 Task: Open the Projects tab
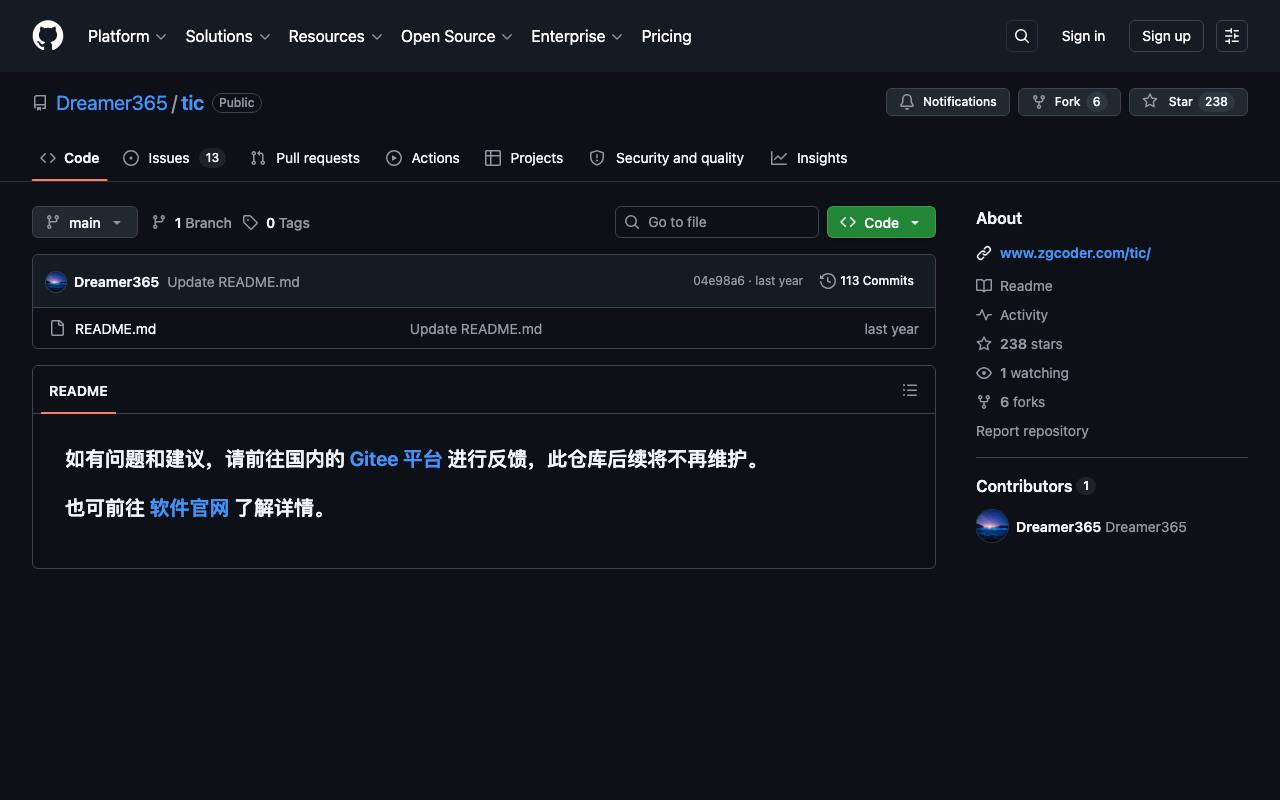(524, 158)
